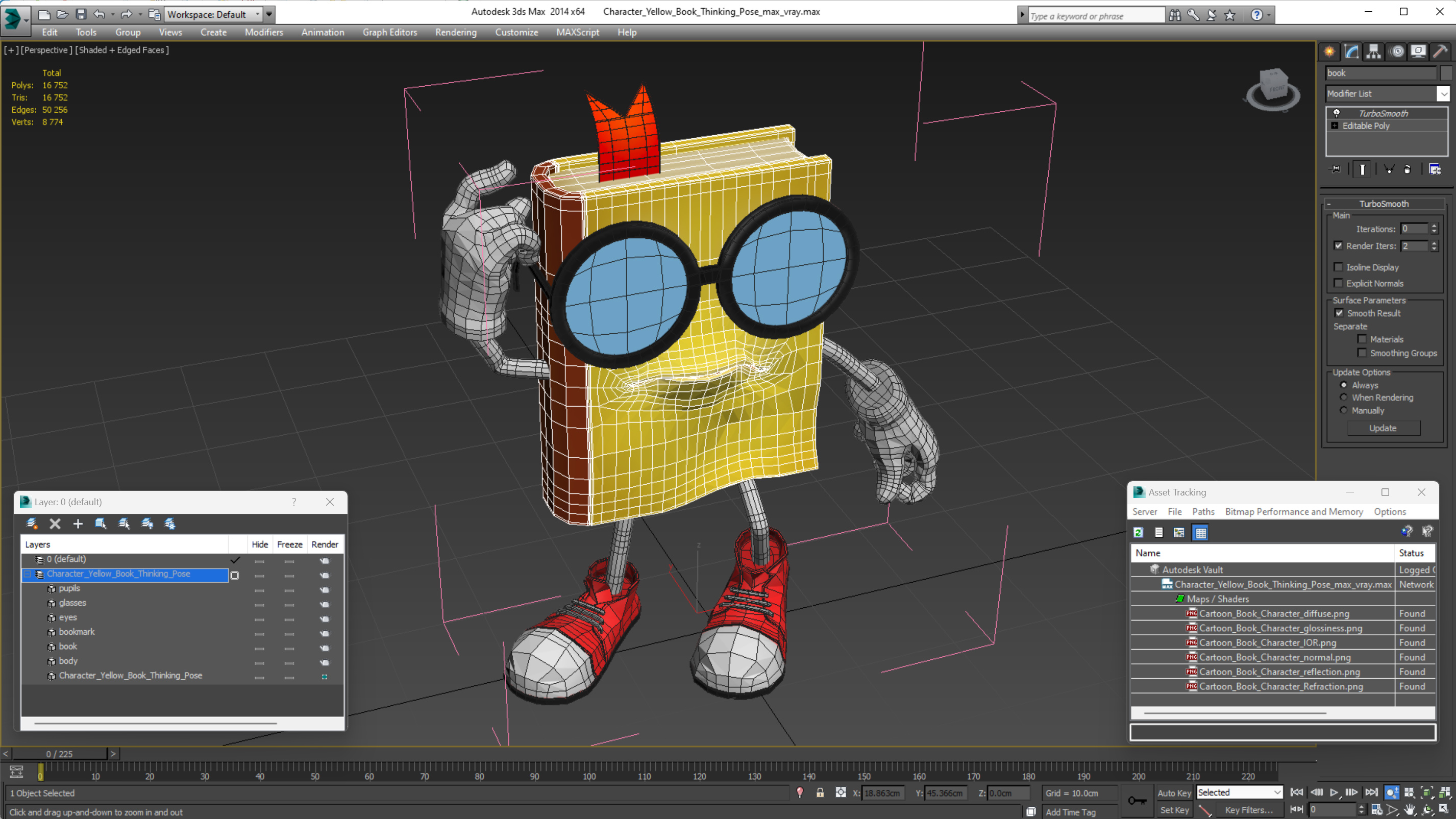Screen dimensions: 1456x819
Task: Open the Workspace Default dropdown
Action: [214, 14]
